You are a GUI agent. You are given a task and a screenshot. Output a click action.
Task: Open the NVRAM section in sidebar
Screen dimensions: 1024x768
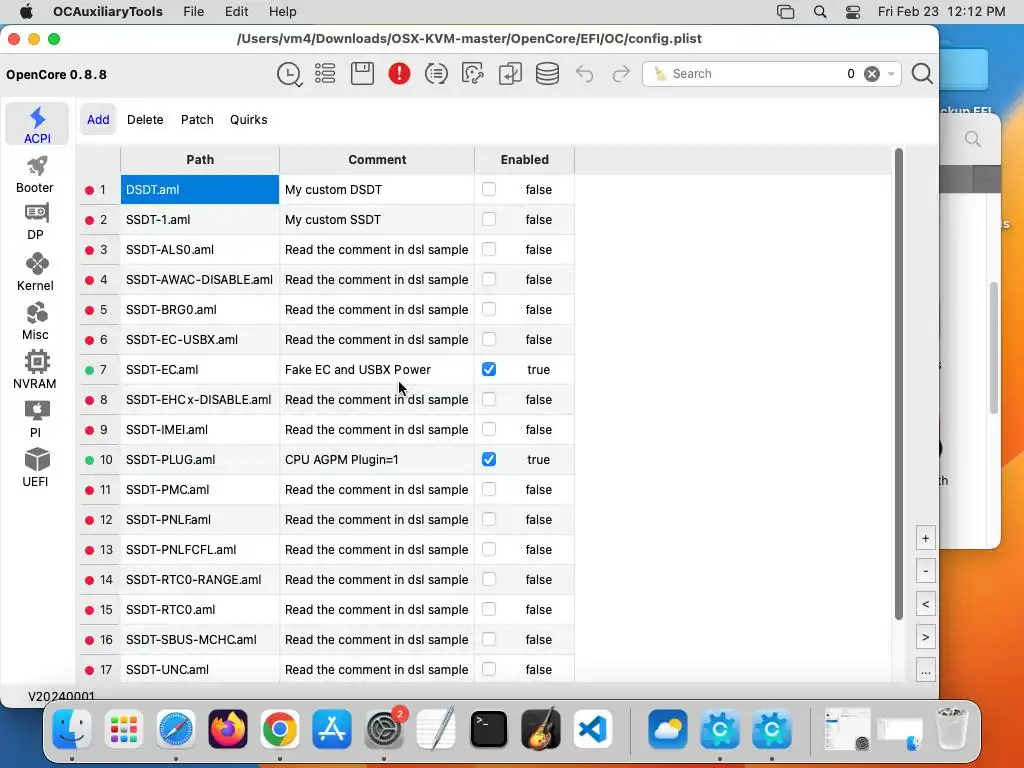(35, 370)
